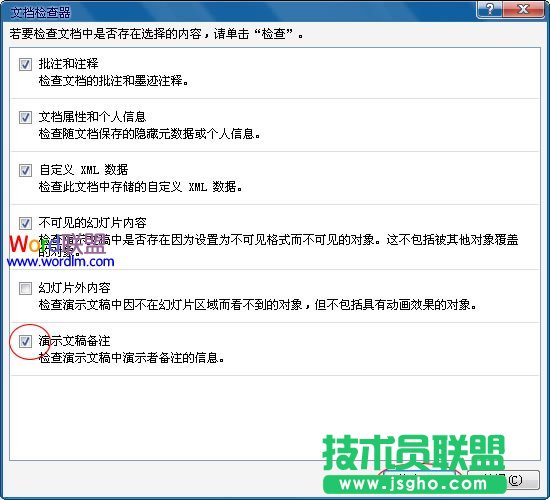The image size is (550, 500).
Task: Uncheck the 不可见的幻灯片内容 checkbox
Action: 25,224
